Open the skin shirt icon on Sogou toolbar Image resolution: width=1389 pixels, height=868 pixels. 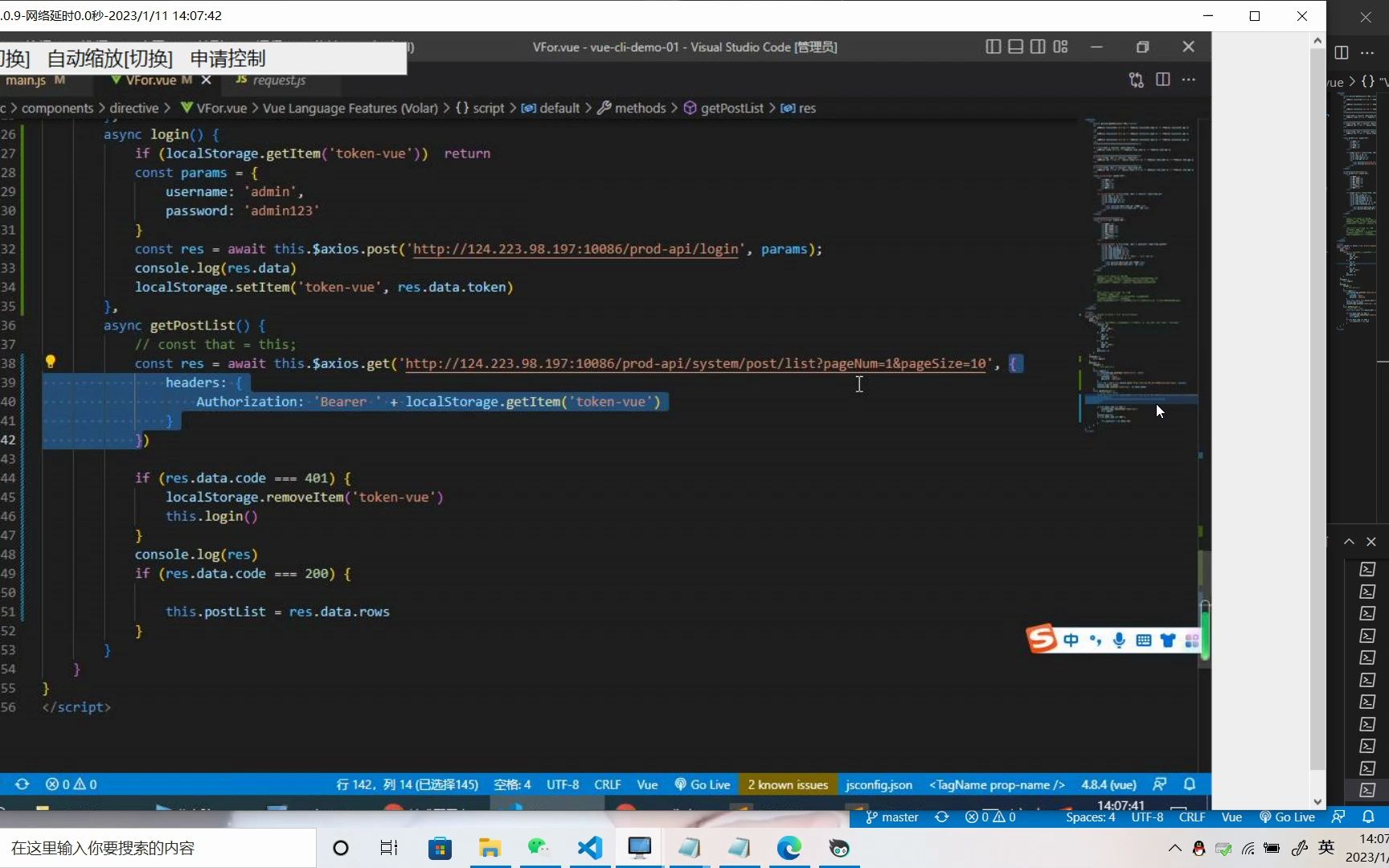point(1168,640)
